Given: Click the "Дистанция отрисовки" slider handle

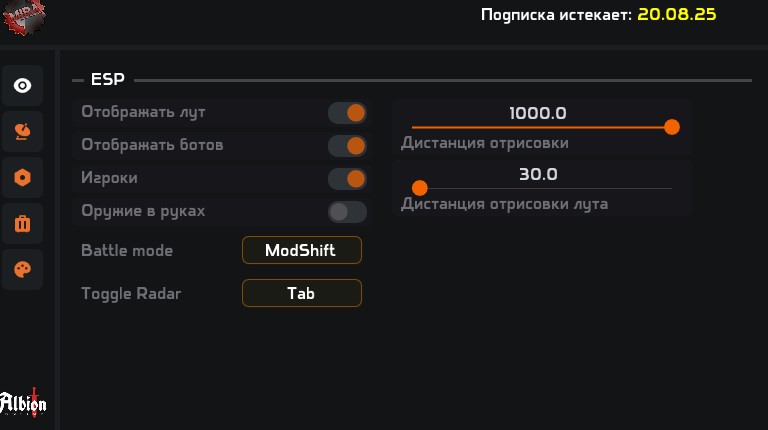Looking at the screenshot, I should coord(672,127).
